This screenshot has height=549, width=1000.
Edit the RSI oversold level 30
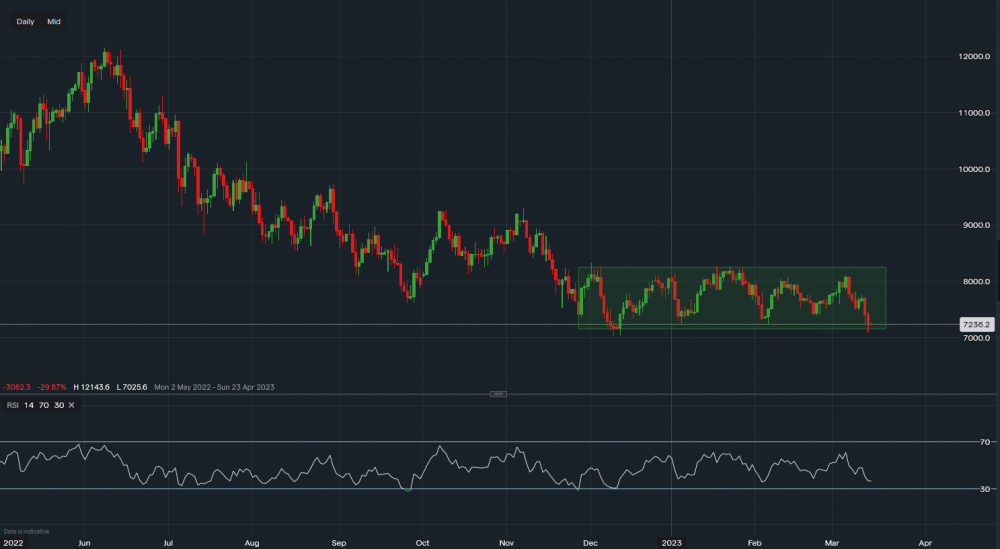click(60, 405)
